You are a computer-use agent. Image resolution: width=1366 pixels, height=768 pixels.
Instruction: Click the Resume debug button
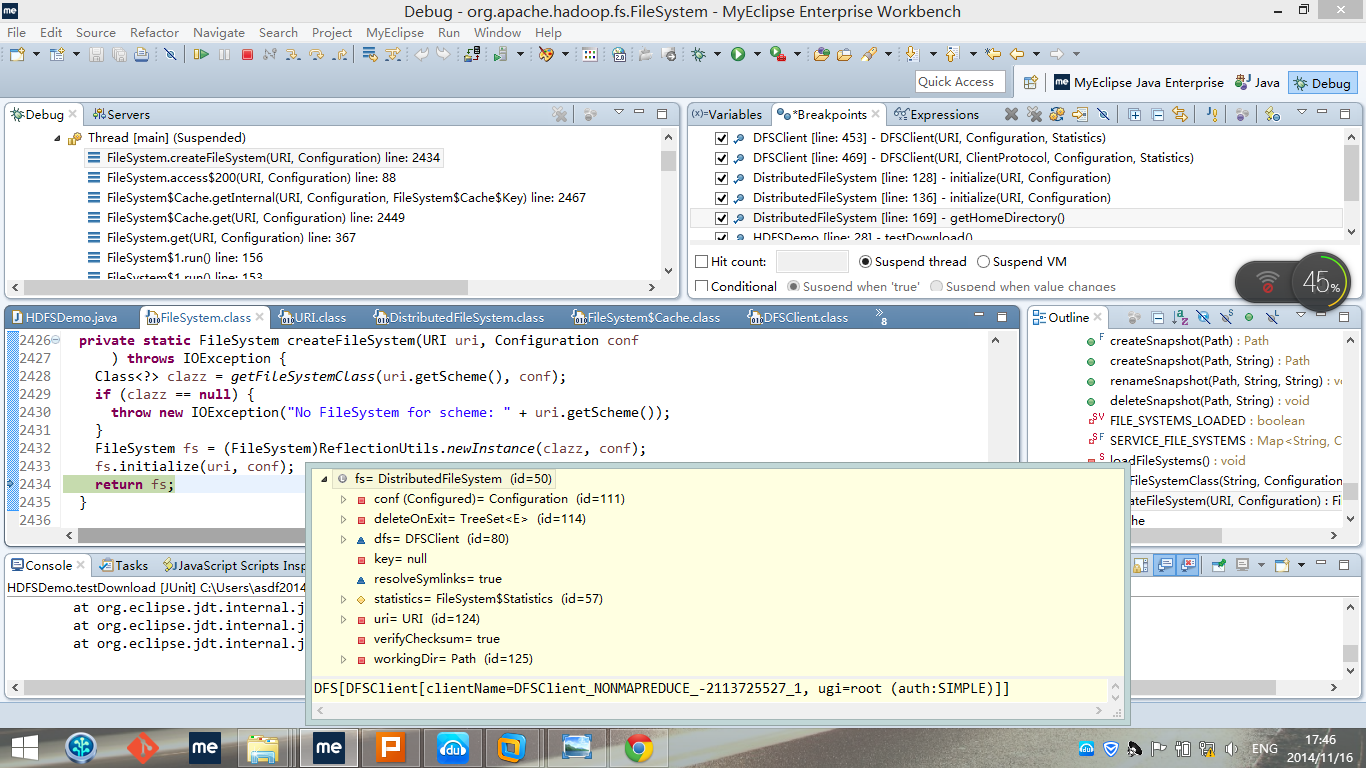pyautogui.click(x=201, y=54)
